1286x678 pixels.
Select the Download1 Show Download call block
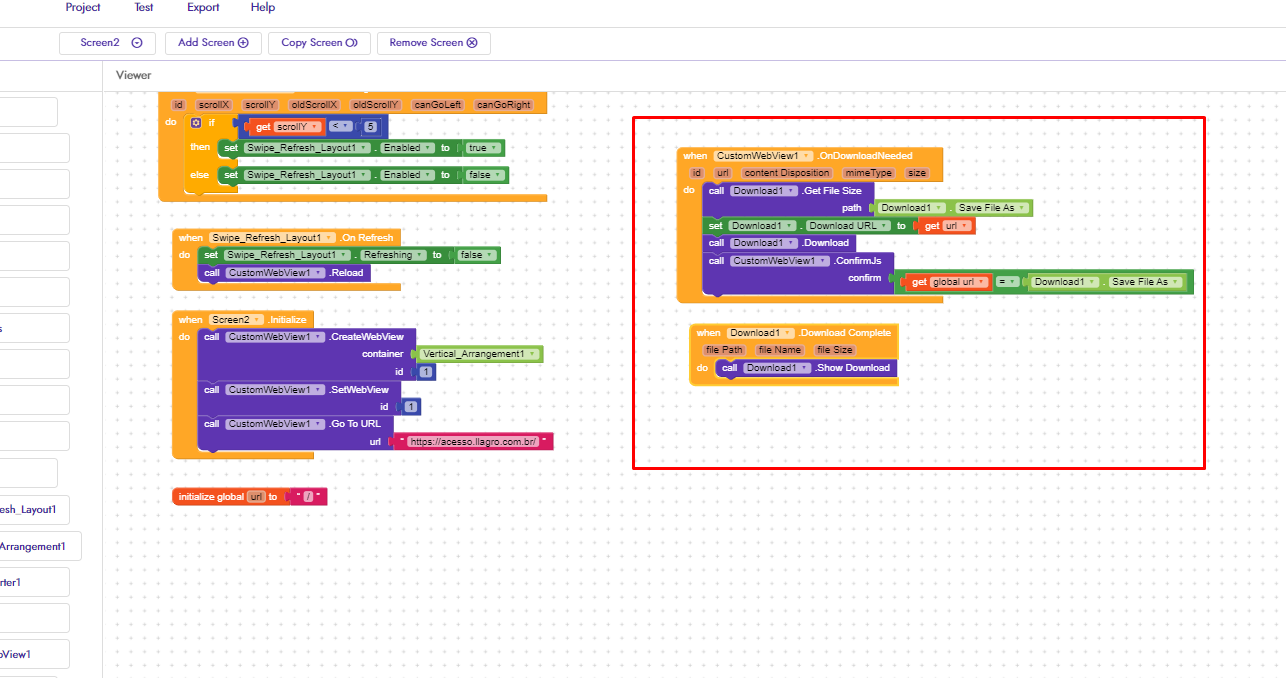(852, 368)
